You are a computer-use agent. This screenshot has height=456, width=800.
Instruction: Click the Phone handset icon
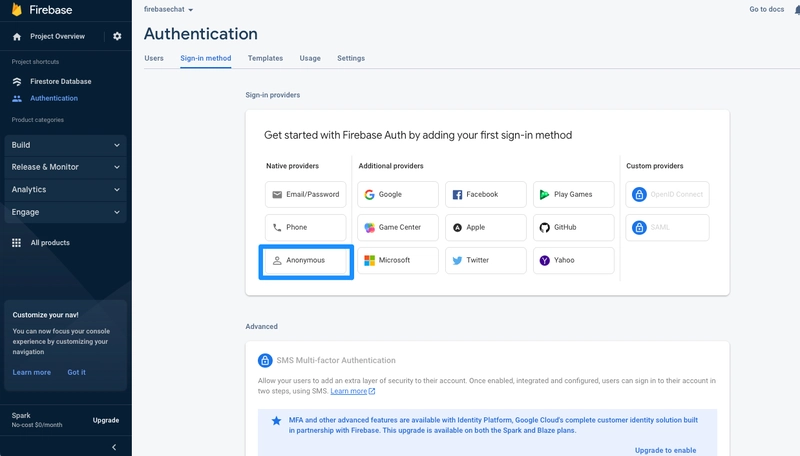(277, 227)
